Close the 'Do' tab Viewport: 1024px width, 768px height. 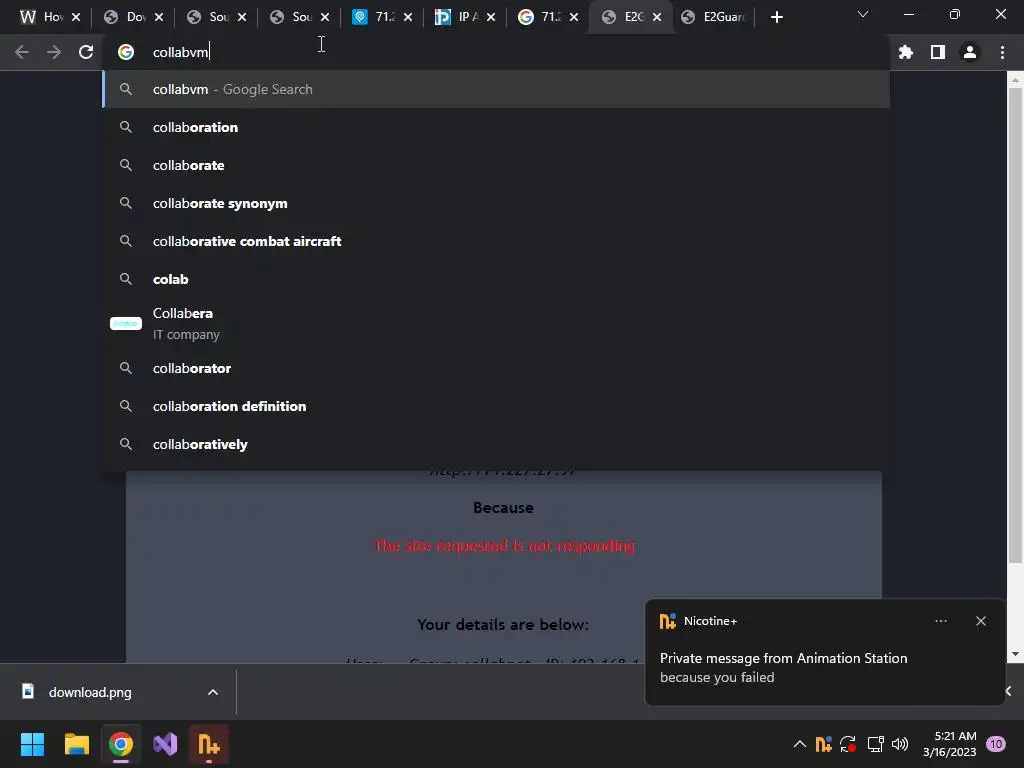coord(159,17)
